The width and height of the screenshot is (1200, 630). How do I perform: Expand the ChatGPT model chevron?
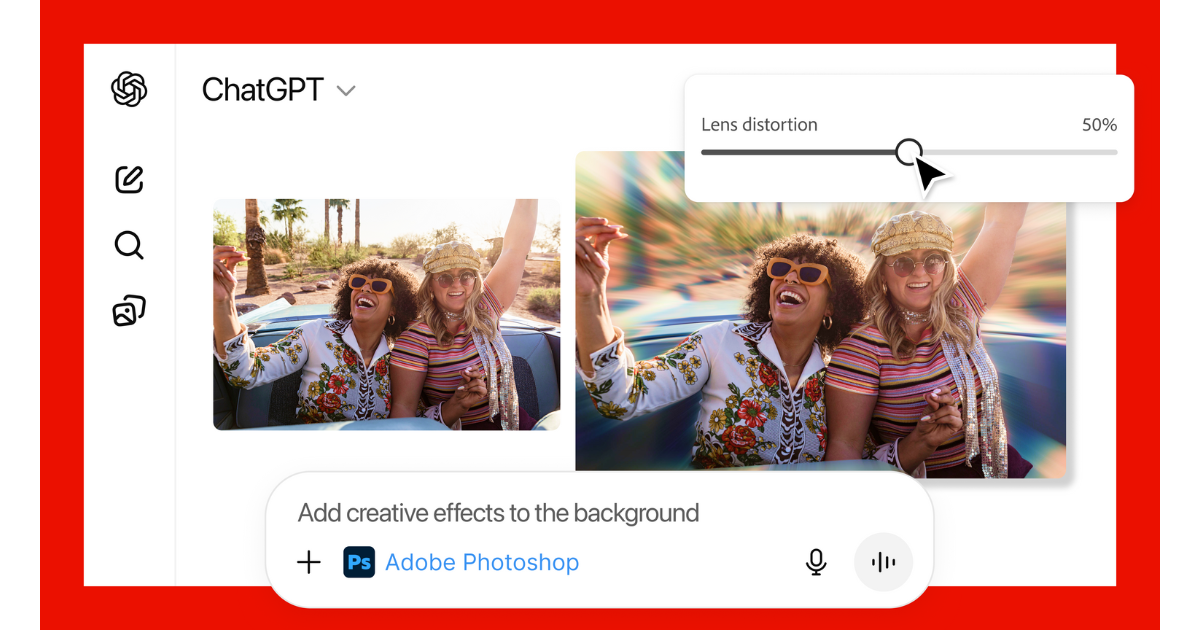(x=346, y=91)
